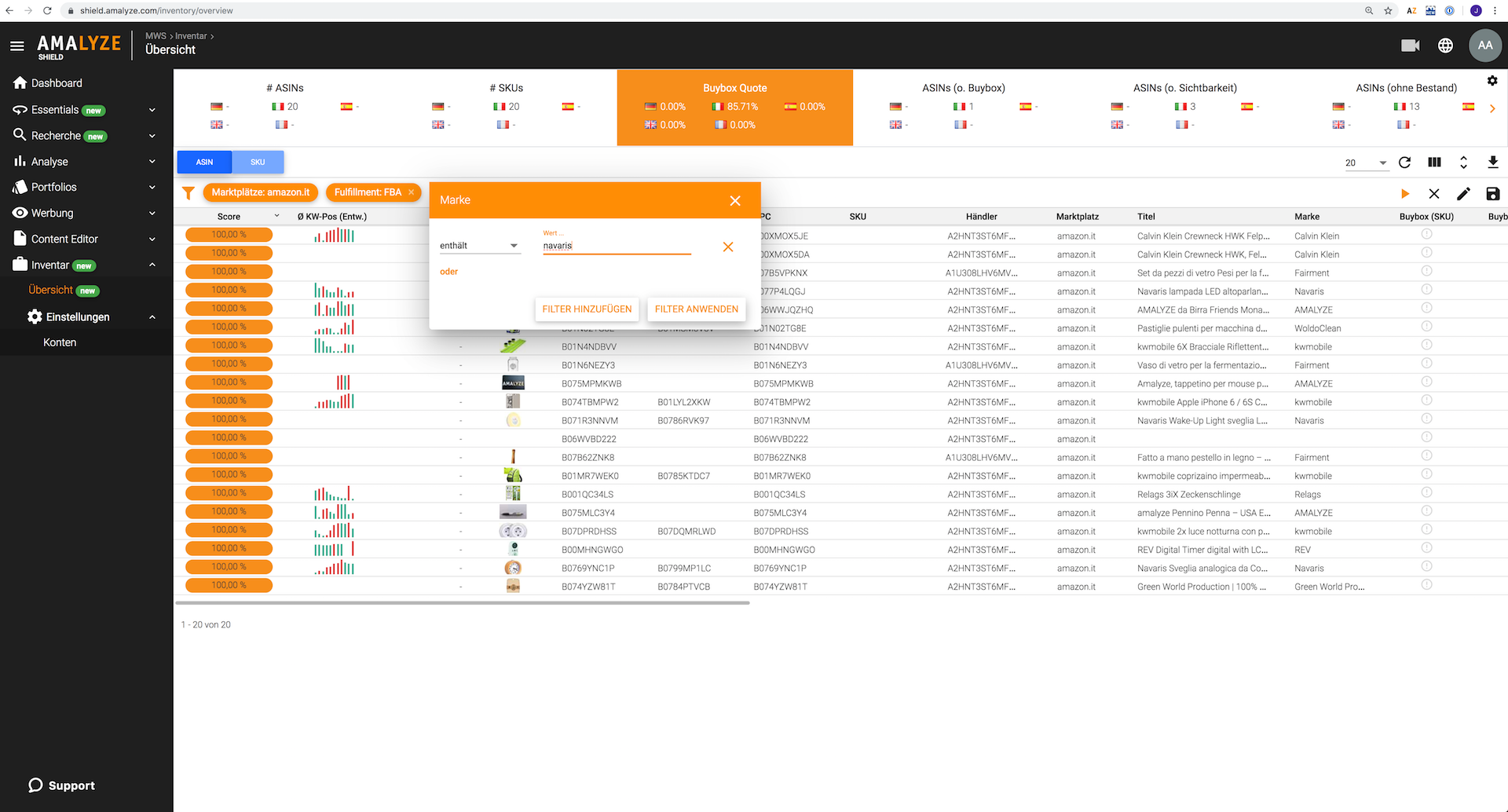1508x812 pixels.
Task: Click the 100,00 % score bar in the REV Digital Timer row
Action: (x=229, y=548)
